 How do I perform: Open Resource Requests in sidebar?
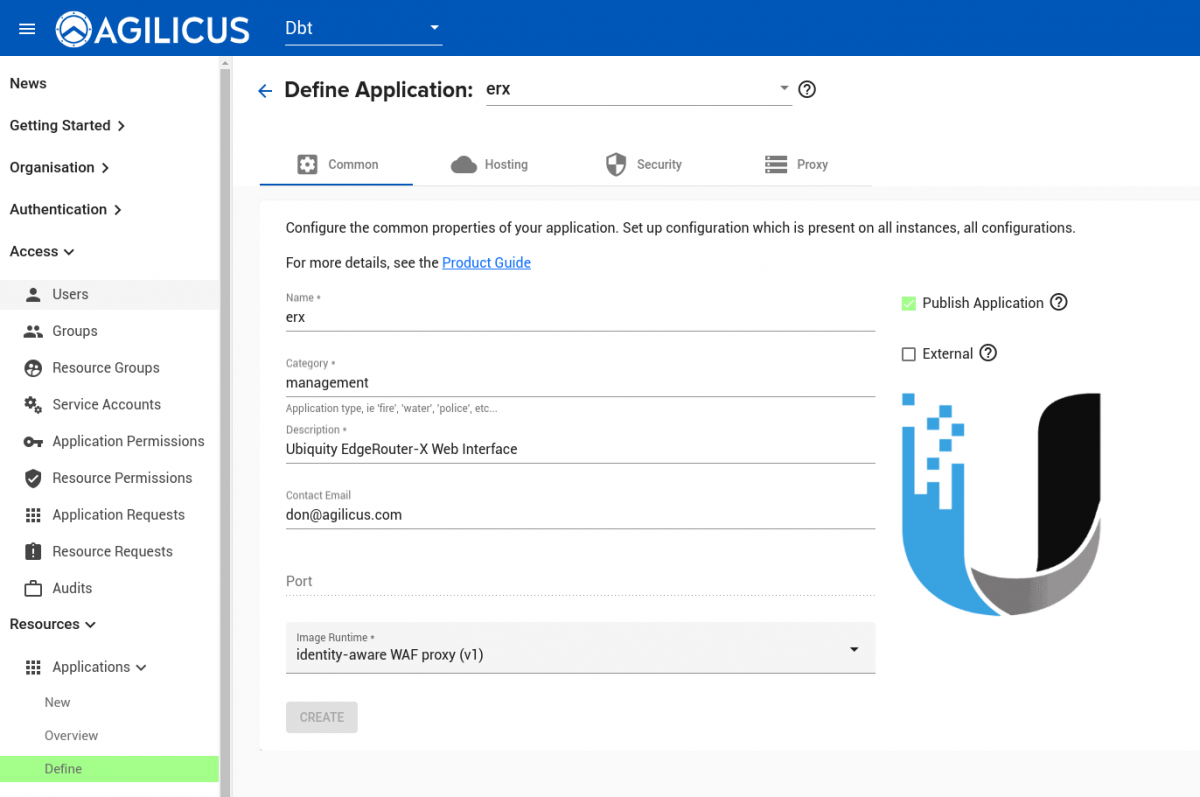[113, 551]
